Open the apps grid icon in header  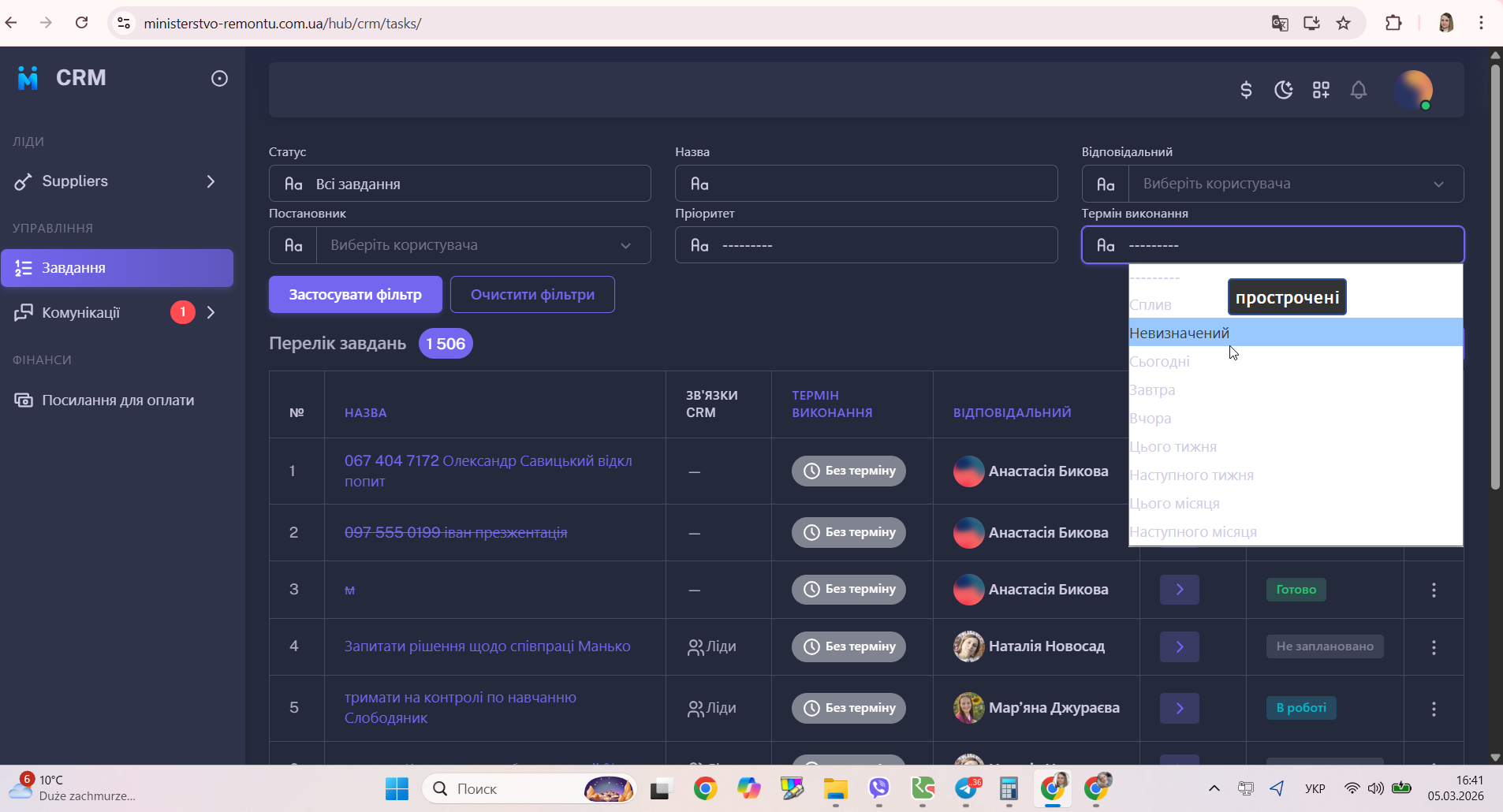tap(1321, 90)
